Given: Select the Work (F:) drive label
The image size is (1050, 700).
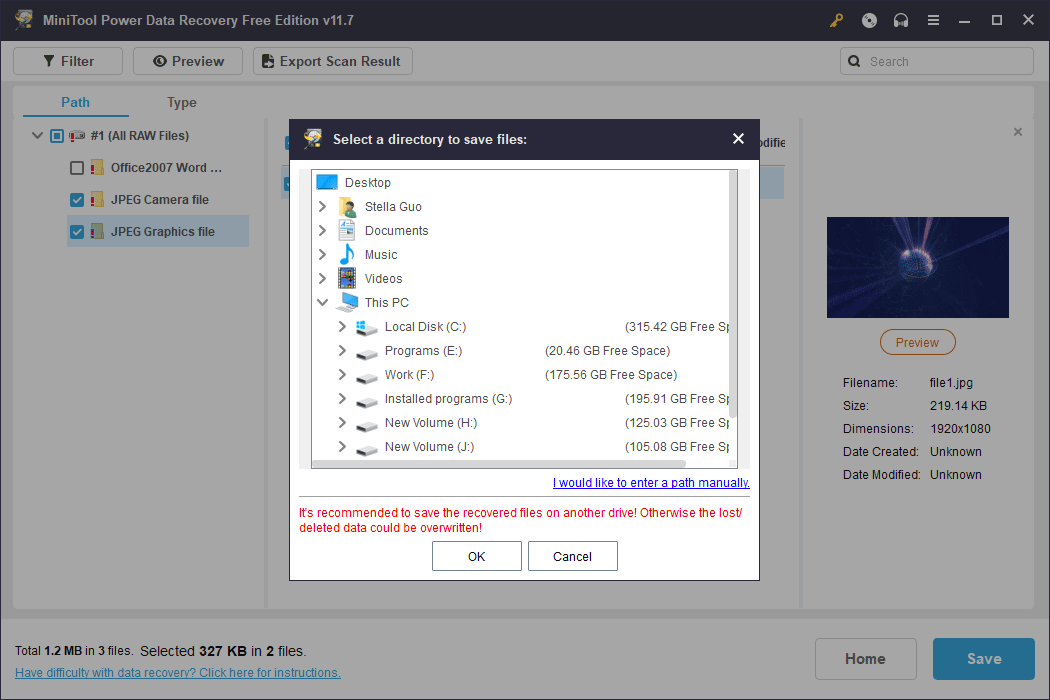Looking at the screenshot, I should click(x=409, y=374).
